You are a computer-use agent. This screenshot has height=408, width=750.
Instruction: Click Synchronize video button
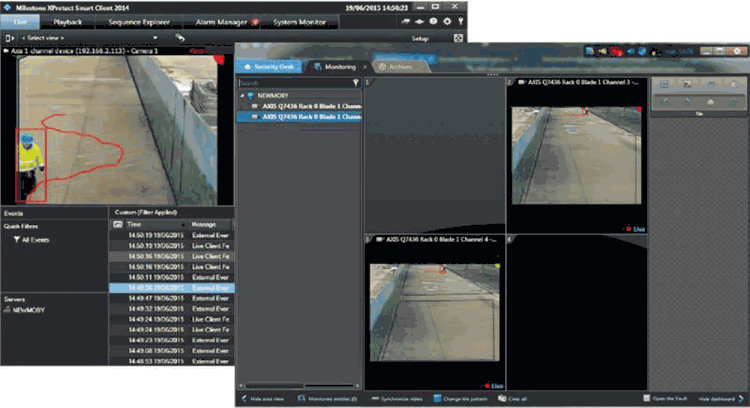(x=397, y=399)
